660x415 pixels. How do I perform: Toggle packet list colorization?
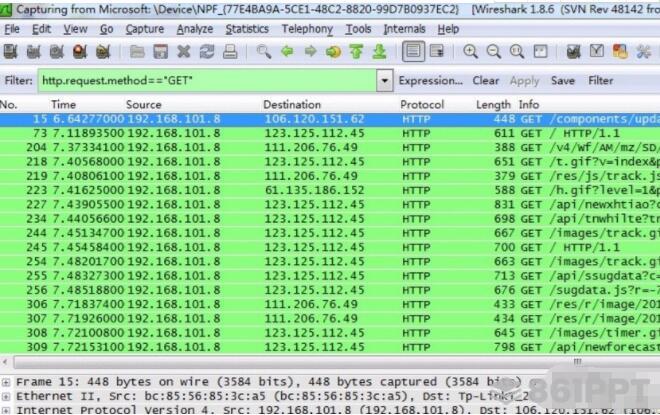[x=413, y=52]
